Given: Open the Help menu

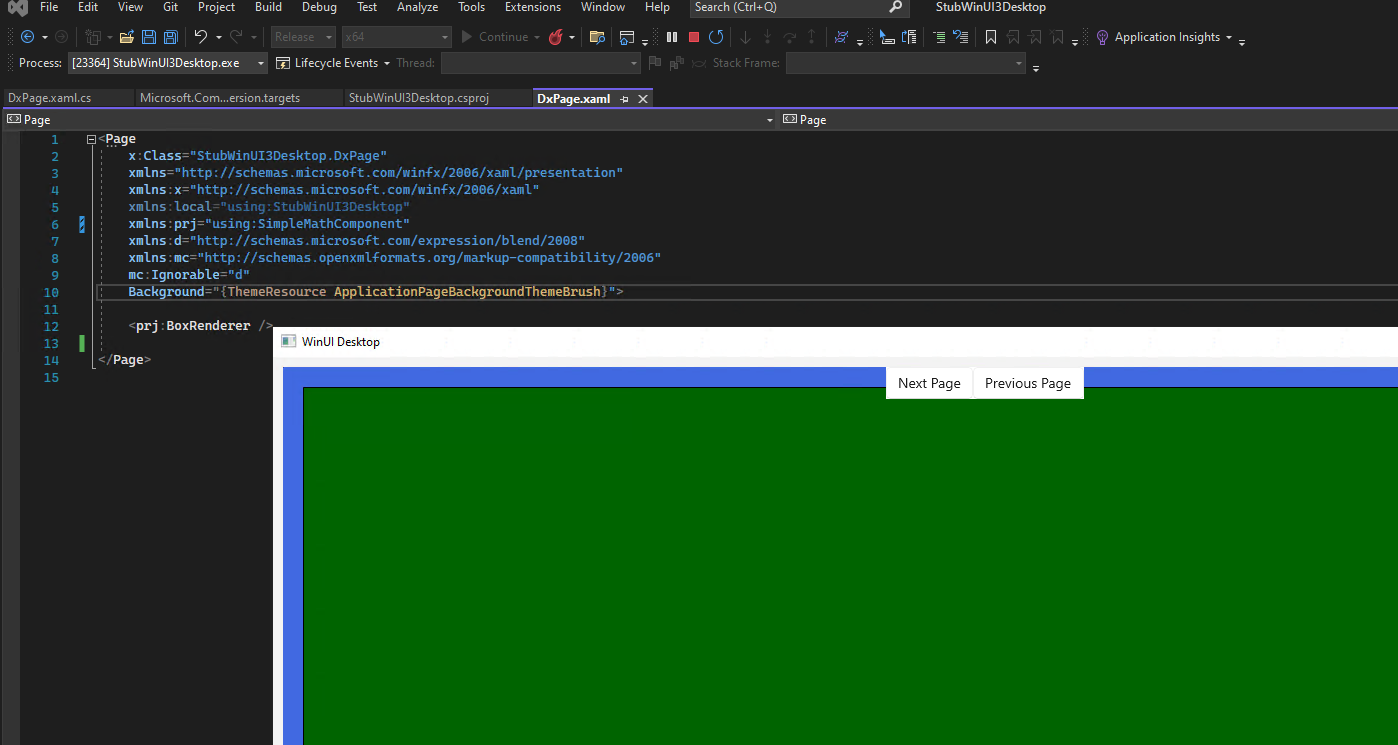Looking at the screenshot, I should 657,7.
